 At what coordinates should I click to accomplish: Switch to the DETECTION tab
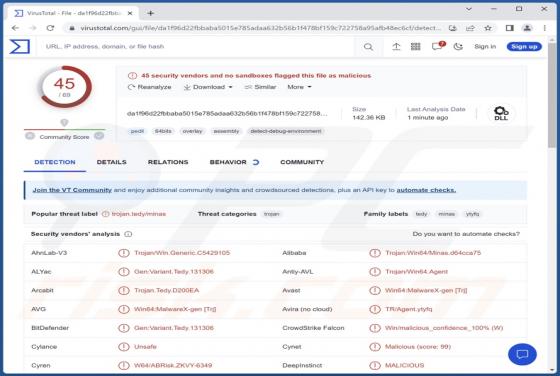pyautogui.click(x=55, y=162)
